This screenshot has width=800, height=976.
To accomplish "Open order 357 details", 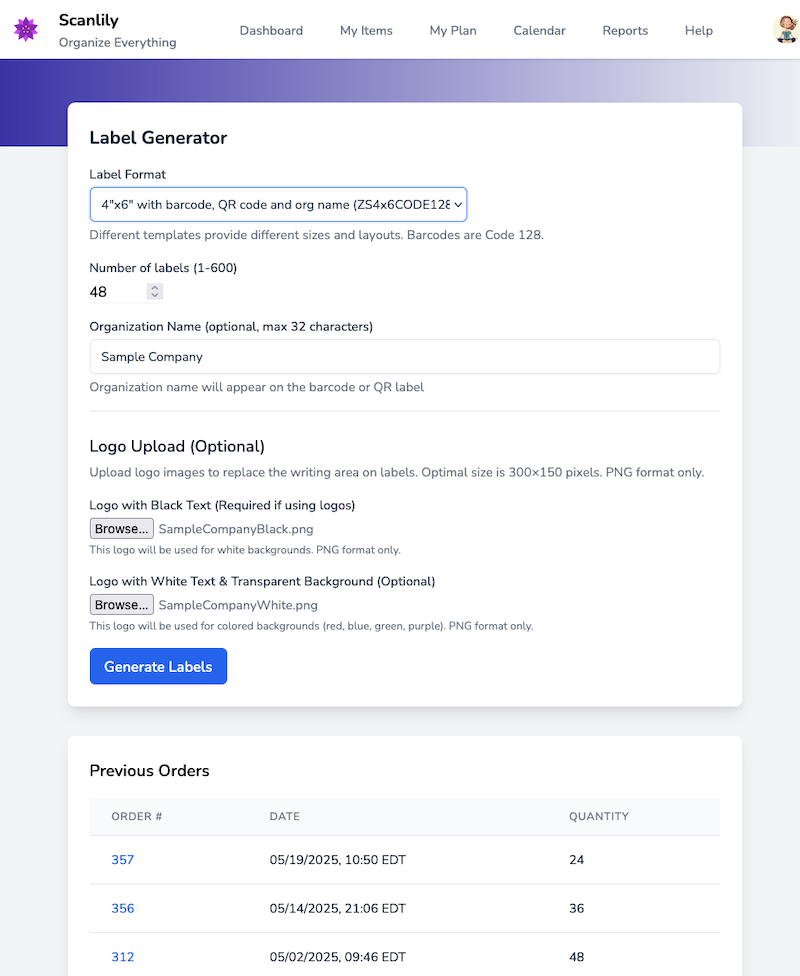I will [122, 859].
